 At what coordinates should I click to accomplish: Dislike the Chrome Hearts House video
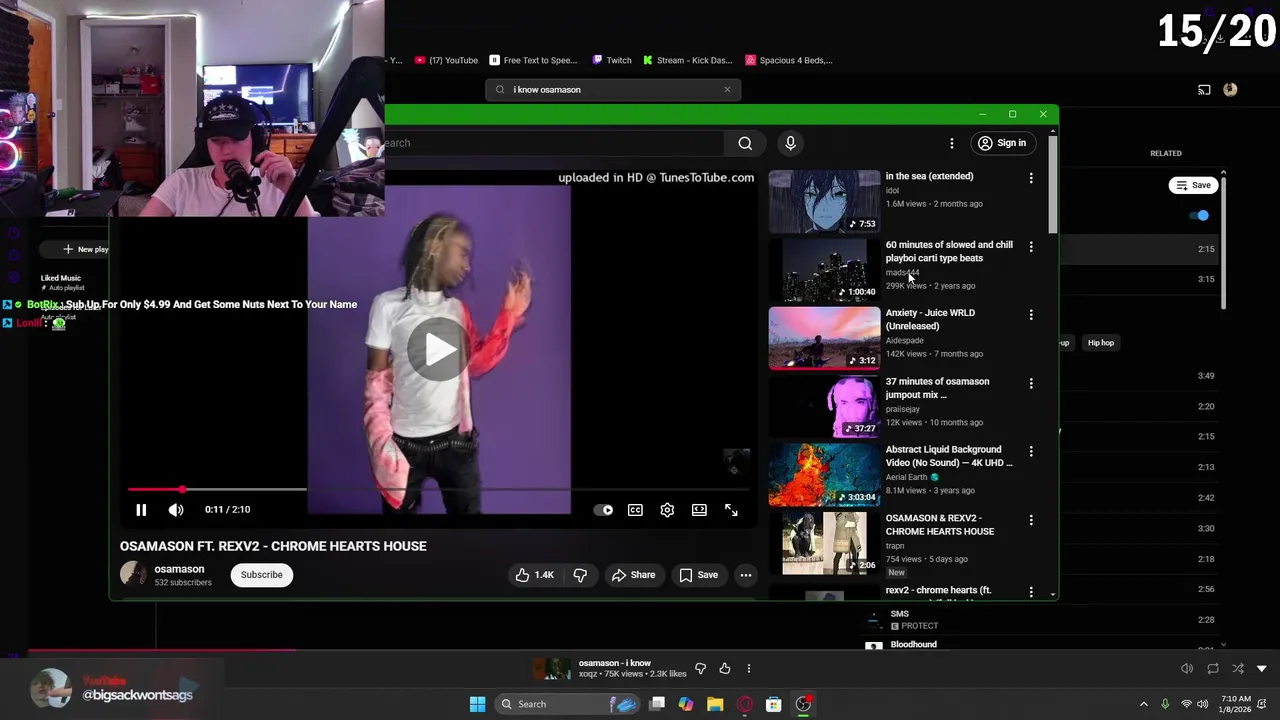click(x=580, y=575)
